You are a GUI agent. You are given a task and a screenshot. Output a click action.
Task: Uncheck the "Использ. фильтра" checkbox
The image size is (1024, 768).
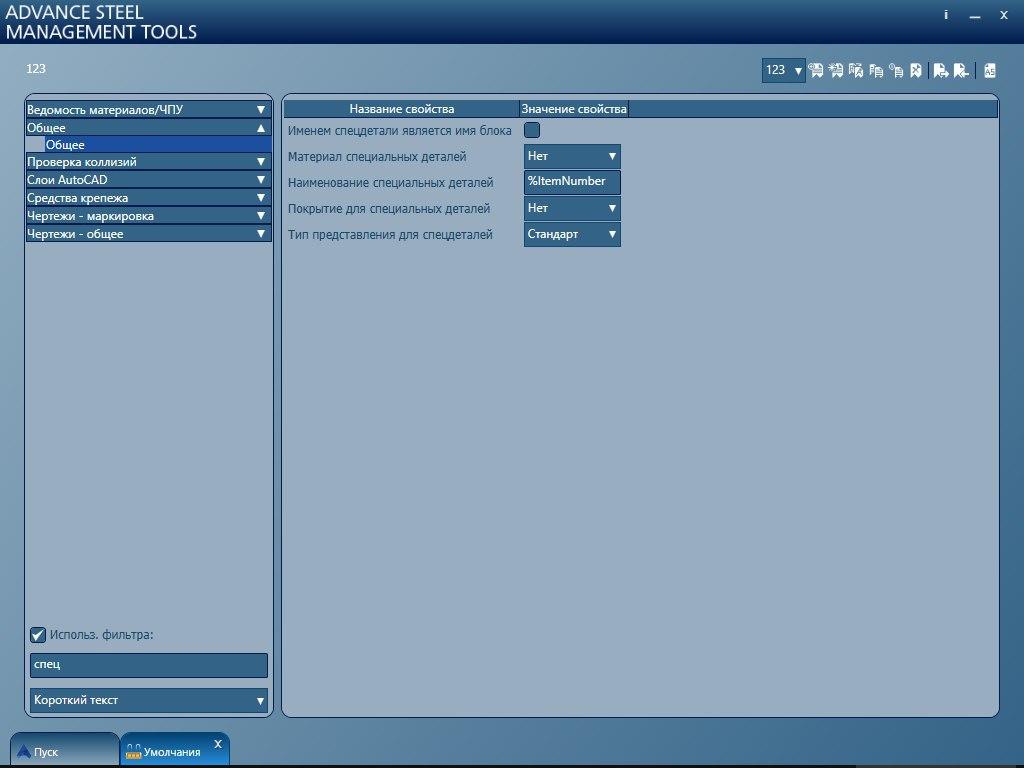[38, 634]
